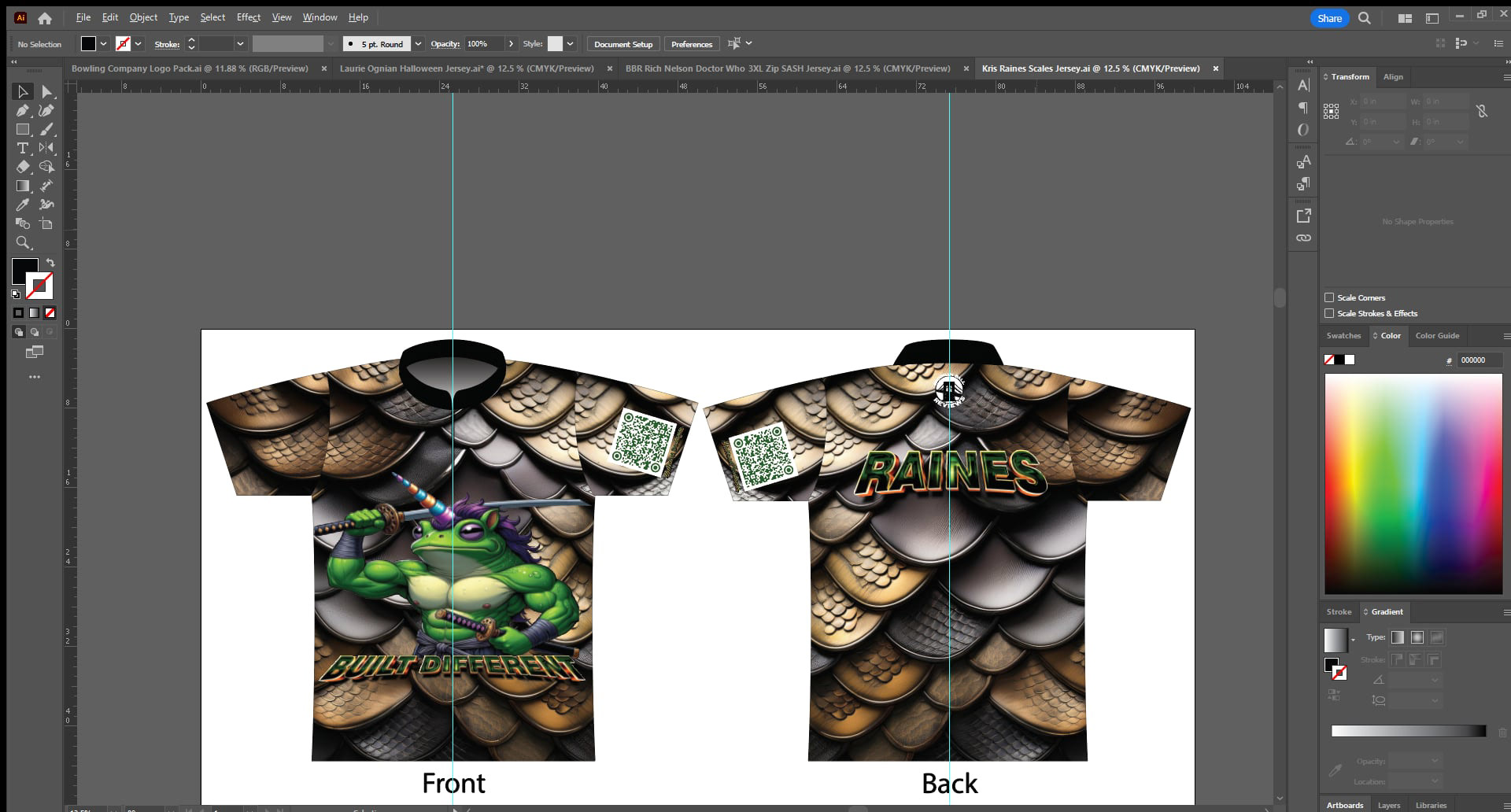This screenshot has height=812, width=1511.
Task: Open the graphic Style dropdown
Action: pyautogui.click(x=571, y=44)
